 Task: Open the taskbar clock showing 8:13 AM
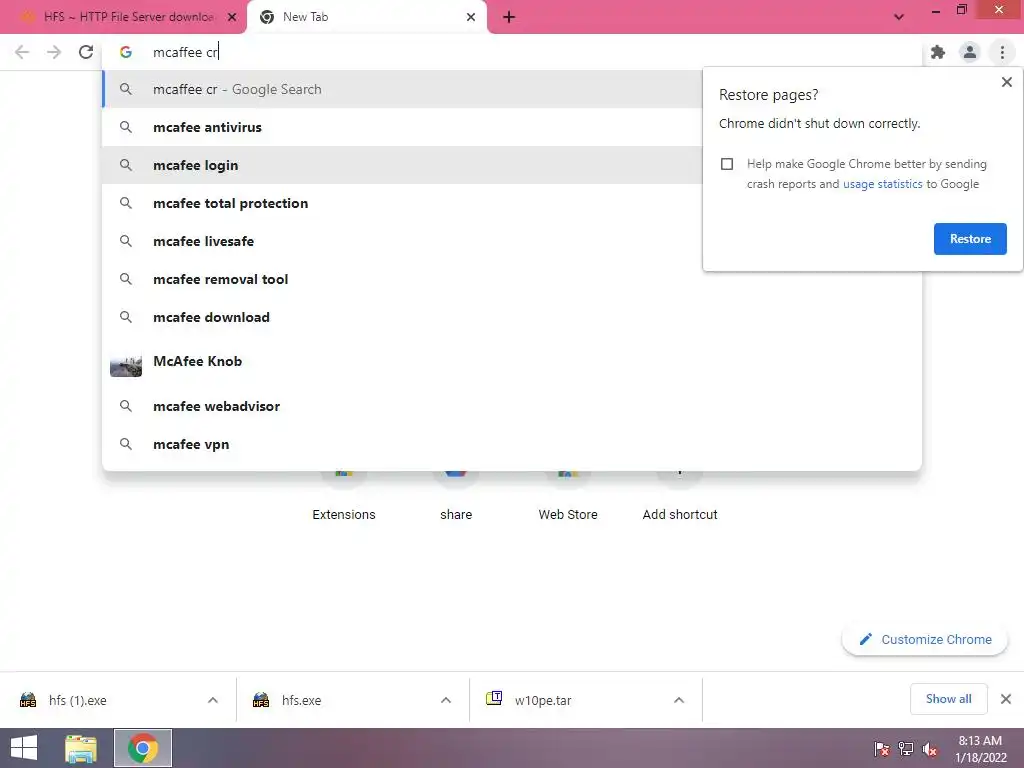(x=981, y=749)
